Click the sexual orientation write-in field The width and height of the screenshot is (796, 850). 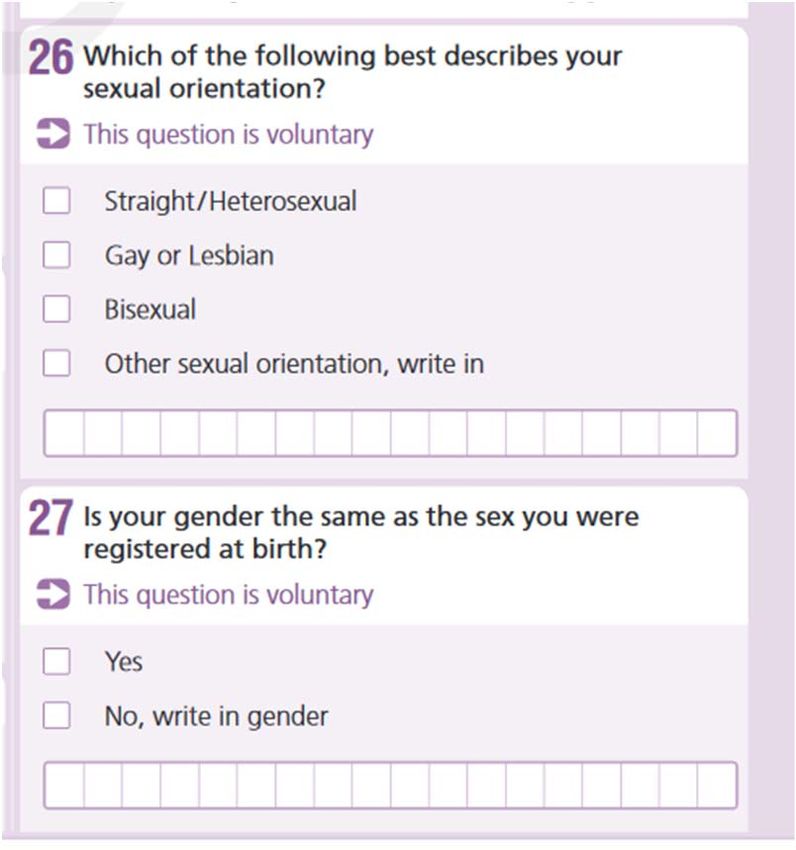coord(390,433)
